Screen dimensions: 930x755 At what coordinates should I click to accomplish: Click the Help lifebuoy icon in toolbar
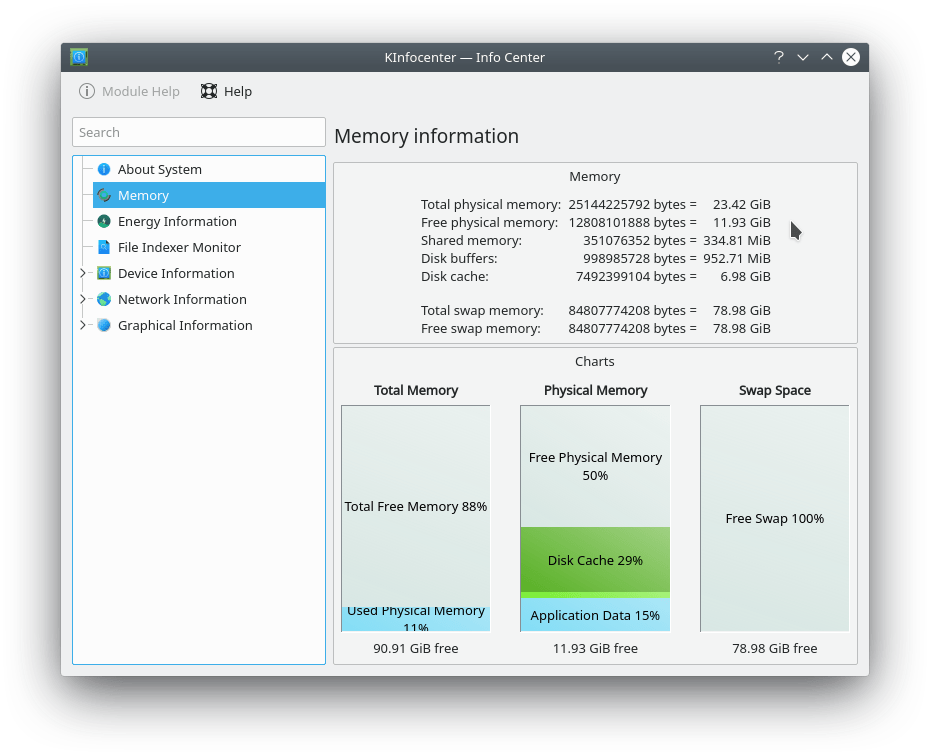(209, 91)
